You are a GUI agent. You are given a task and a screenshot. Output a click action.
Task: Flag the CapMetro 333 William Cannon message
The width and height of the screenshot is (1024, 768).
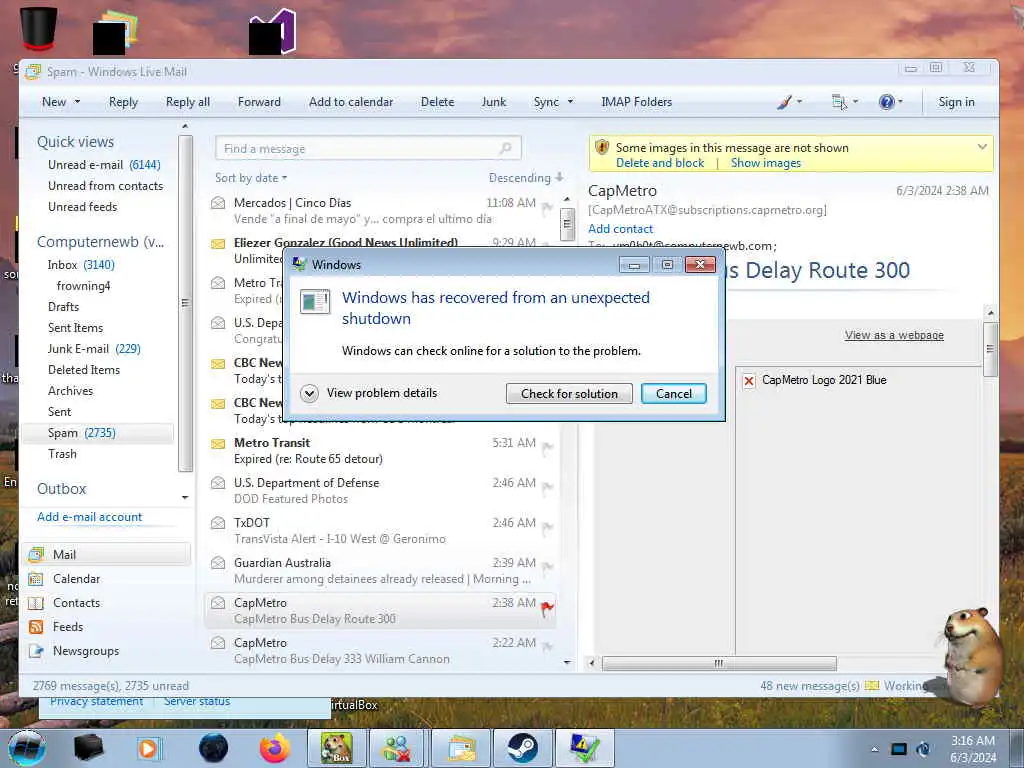[x=547, y=648]
